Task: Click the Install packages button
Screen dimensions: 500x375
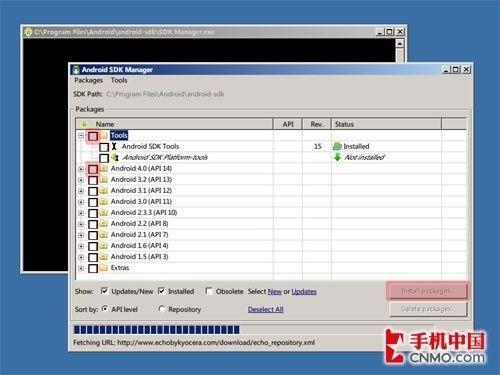Action: [x=428, y=291]
